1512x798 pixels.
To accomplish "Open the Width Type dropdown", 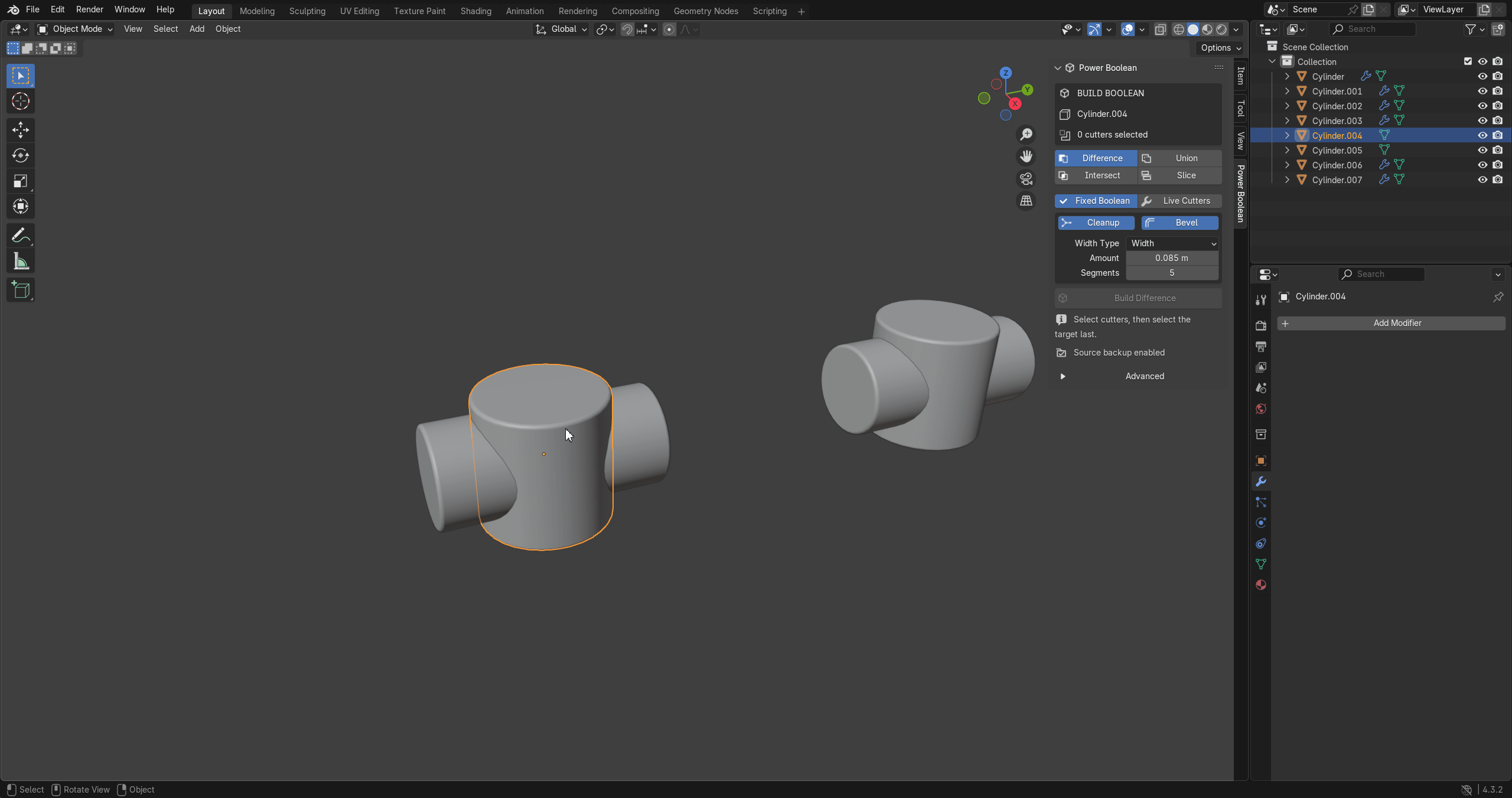I will (x=1172, y=243).
